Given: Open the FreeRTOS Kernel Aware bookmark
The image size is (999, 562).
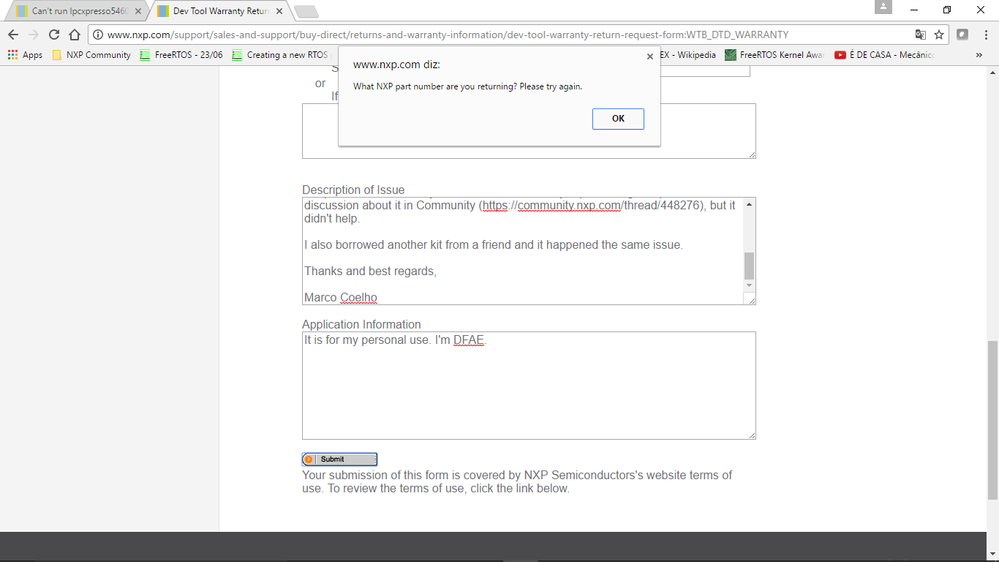Looking at the screenshot, I should (x=775, y=55).
